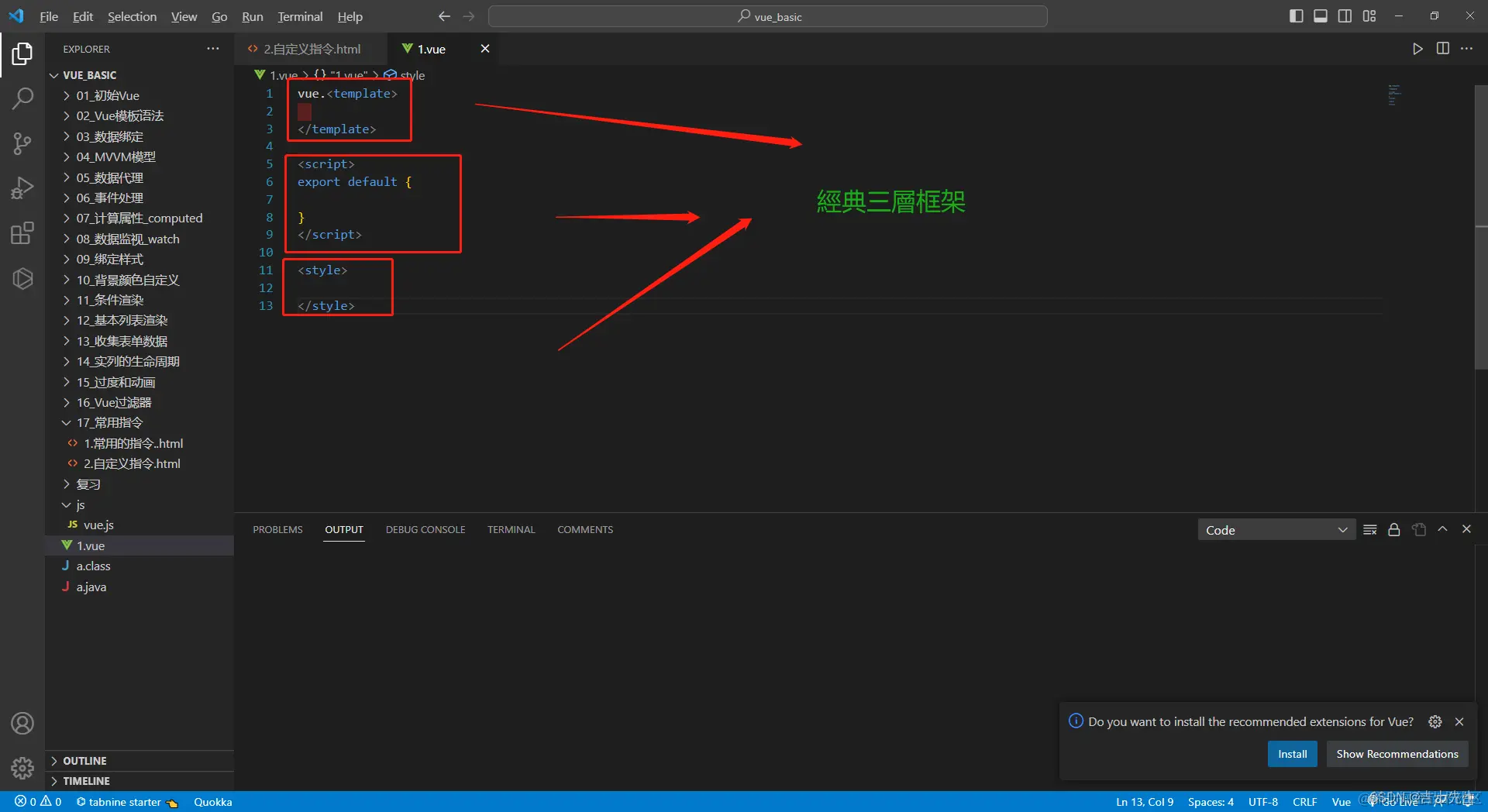Viewport: 1488px width, 812px height.
Task: Open notification settings gear
Action: point(1435,721)
